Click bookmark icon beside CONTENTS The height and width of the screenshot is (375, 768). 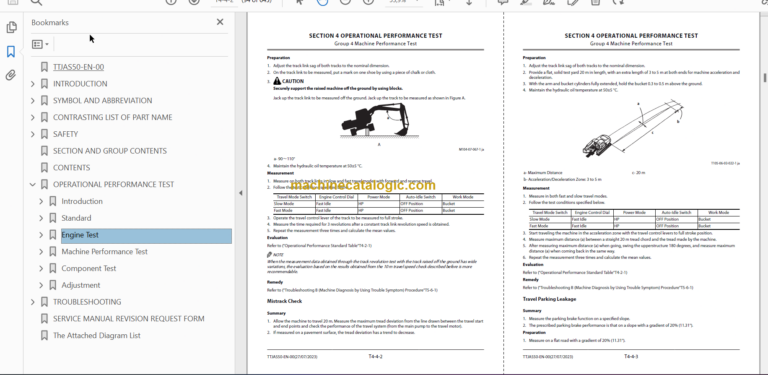[44, 167]
